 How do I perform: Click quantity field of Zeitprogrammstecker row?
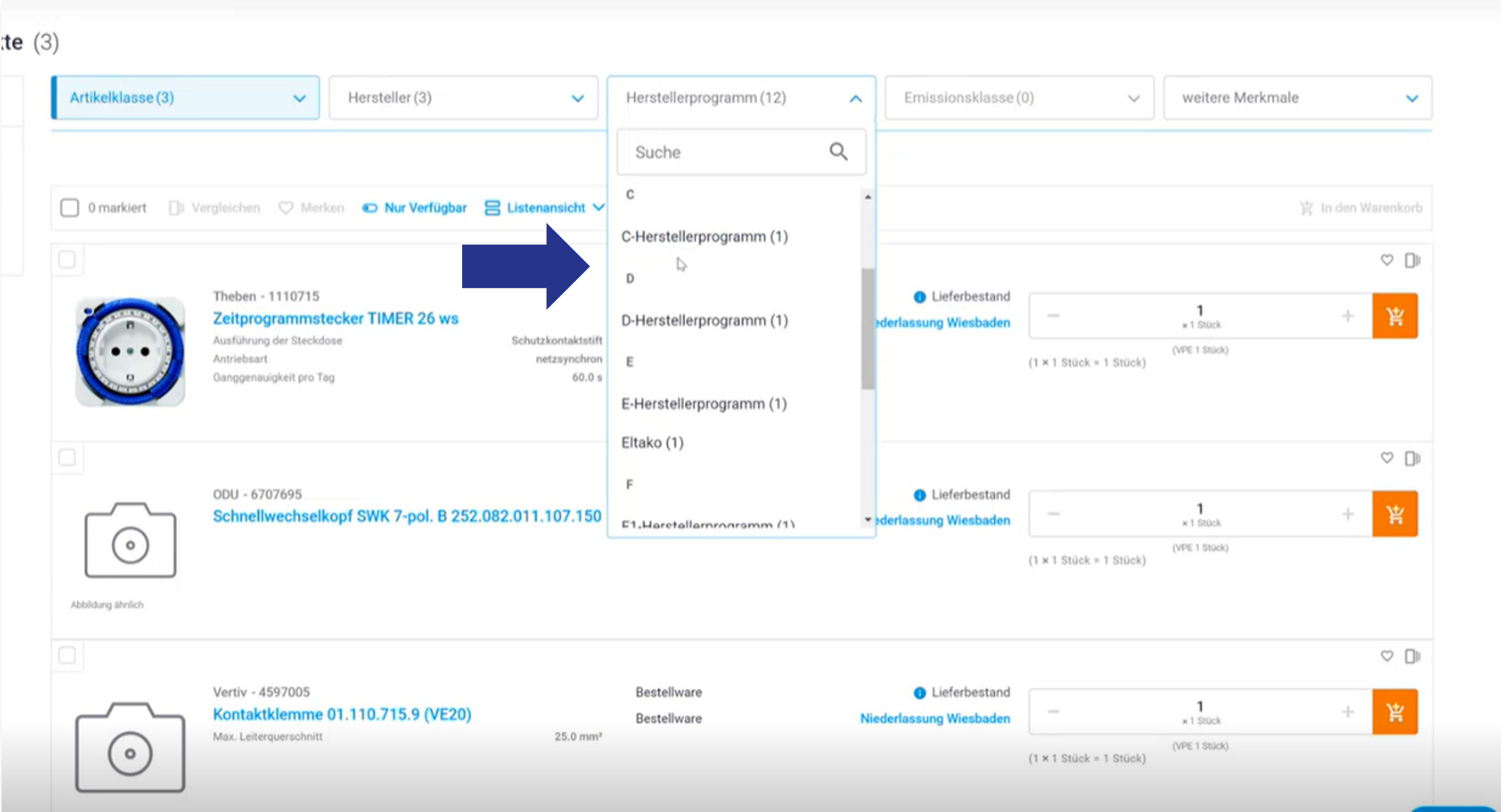click(1200, 315)
